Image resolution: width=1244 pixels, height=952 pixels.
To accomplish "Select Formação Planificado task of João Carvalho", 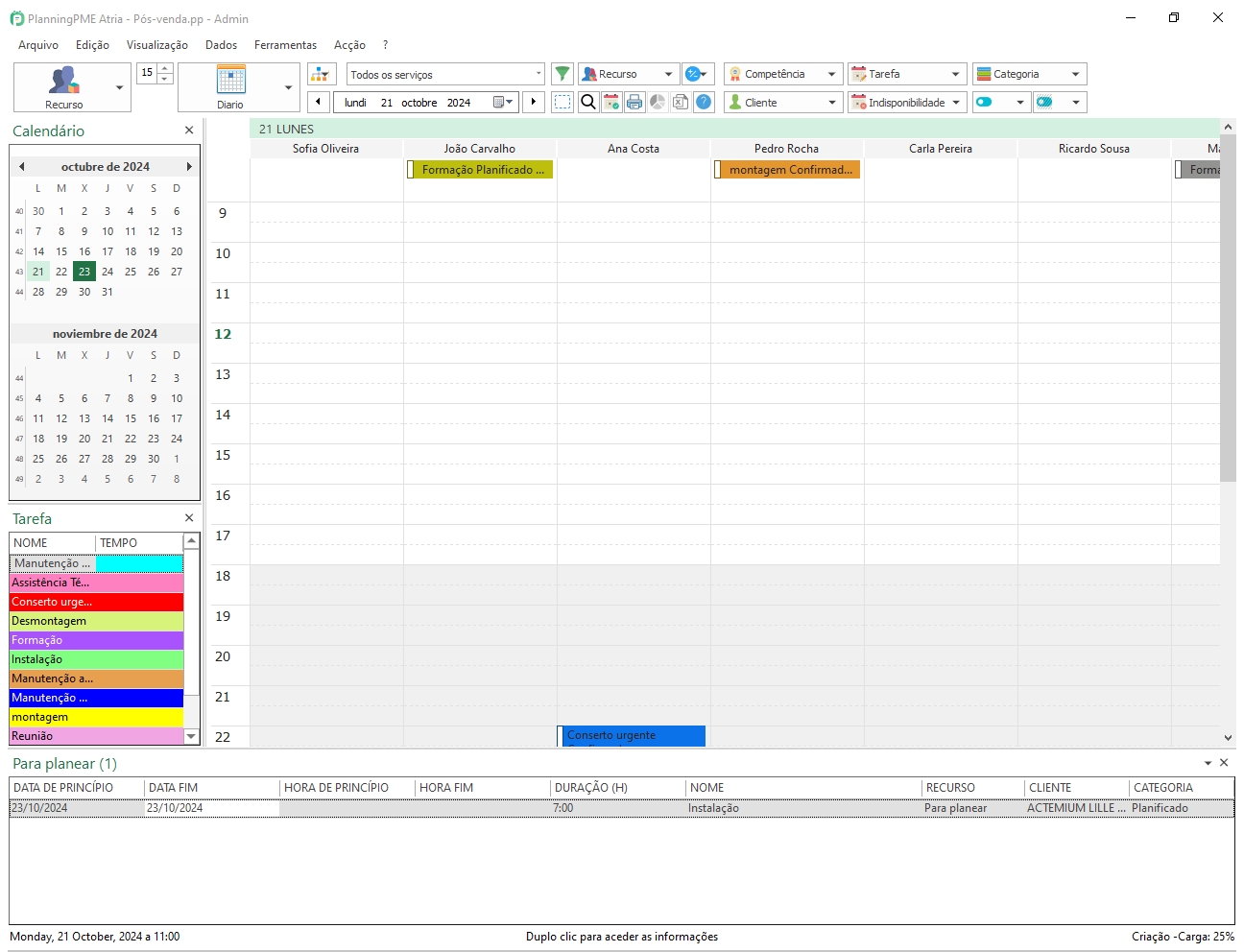I will (481, 170).
